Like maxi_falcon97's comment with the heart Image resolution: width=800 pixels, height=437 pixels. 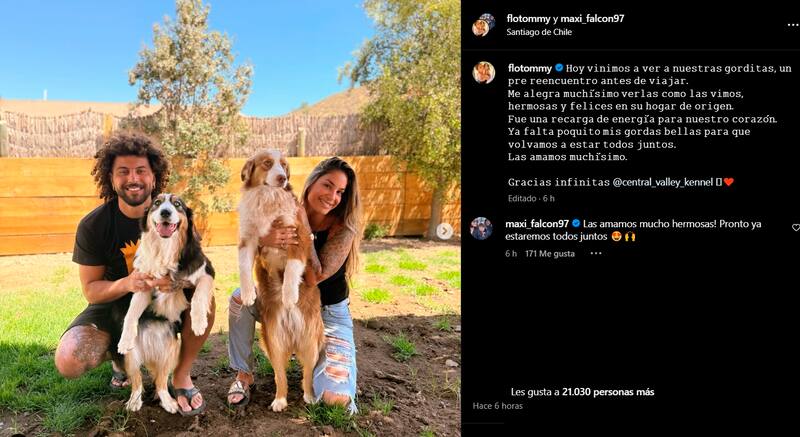(x=795, y=227)
